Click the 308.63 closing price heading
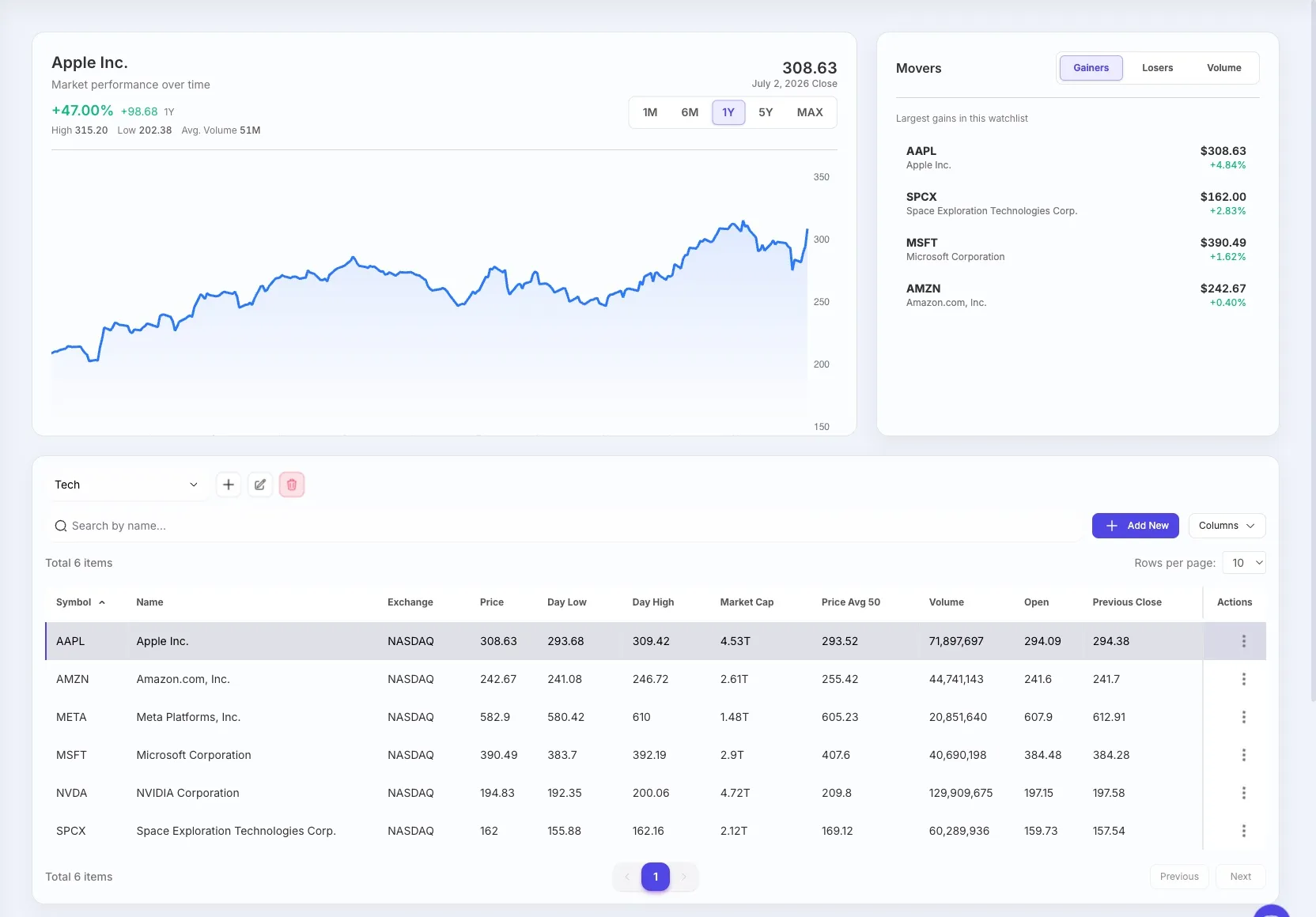1316x917 pixels. [809, 68]
